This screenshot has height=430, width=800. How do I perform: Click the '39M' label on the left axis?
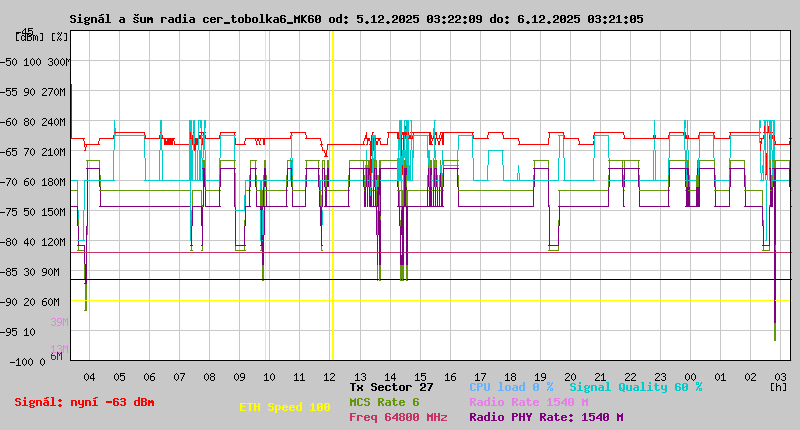pyautogui.click(x=59, y=322)
